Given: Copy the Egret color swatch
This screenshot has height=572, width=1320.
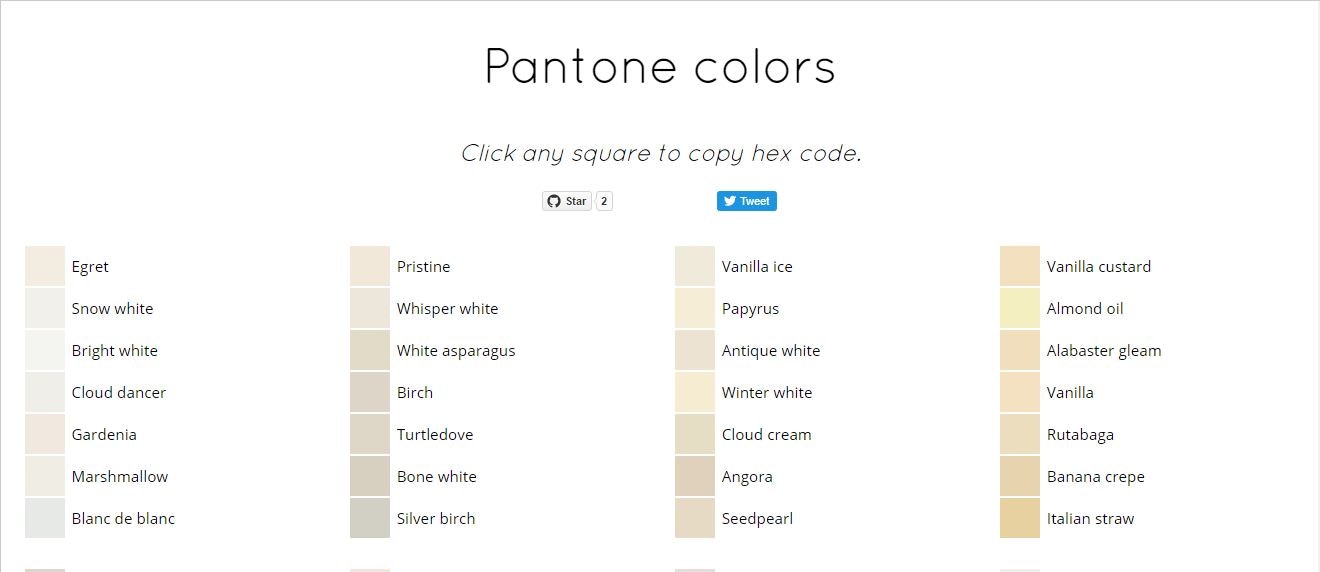Looking at the screenshot, I should pyautogui.click(x=45, y=266).
